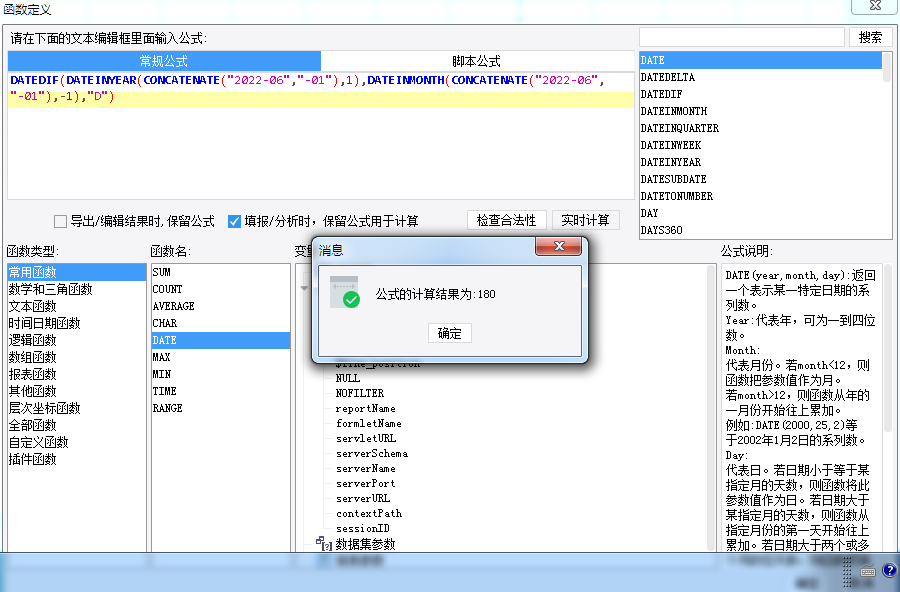Select contextPath variable in tree
This screenshot has width=900, height=592.
click(368, 513)
